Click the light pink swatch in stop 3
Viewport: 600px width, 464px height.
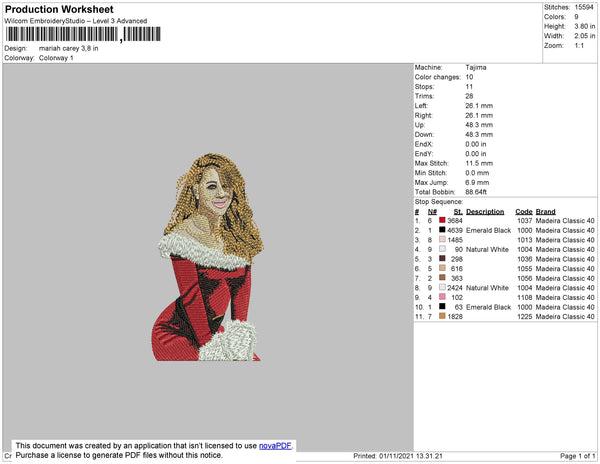(442, 239)
